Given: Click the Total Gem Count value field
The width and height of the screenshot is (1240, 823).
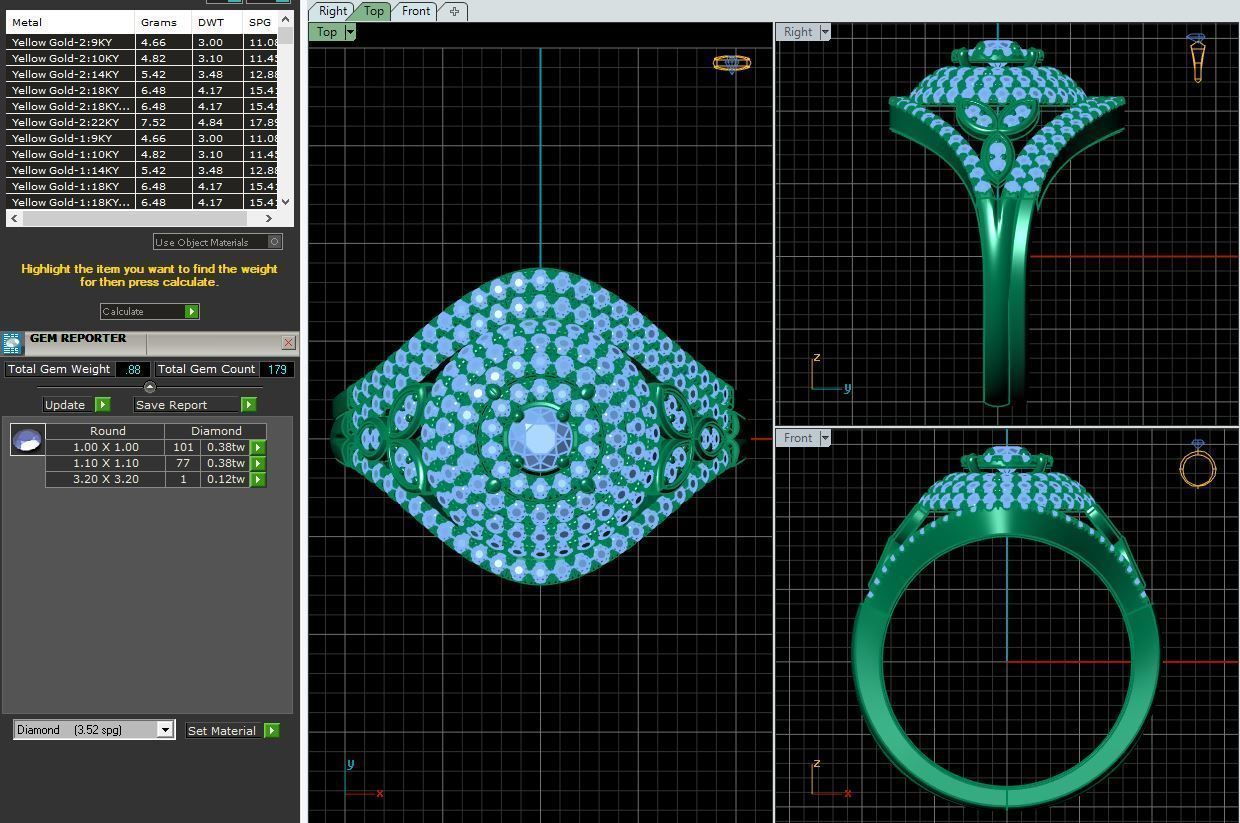Looking at the screenshot, I should pyautogui.click(x=276, y=369).
